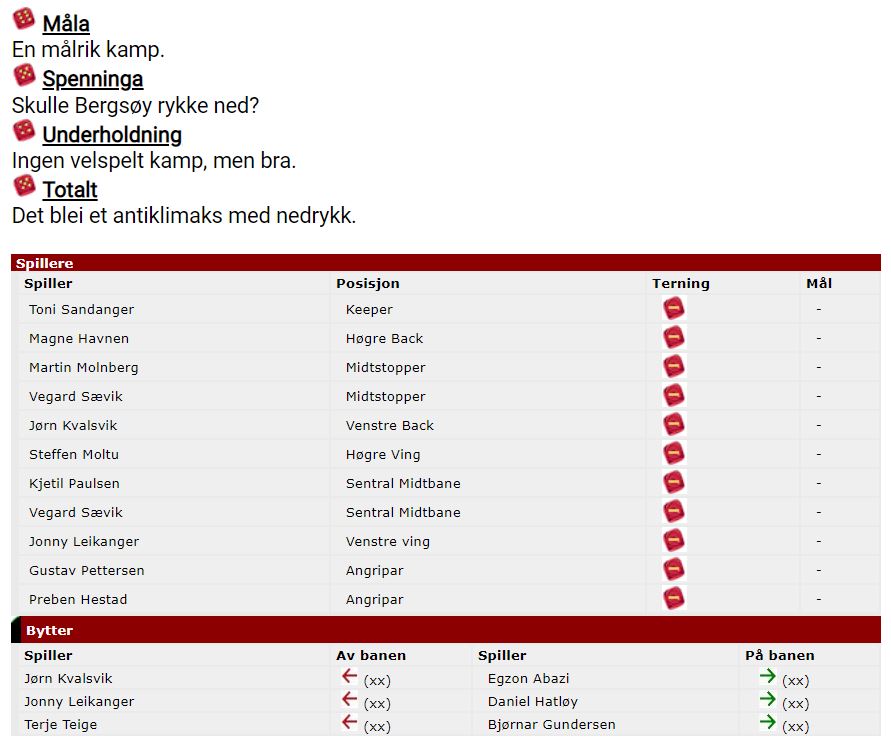Open the Spenninga heading link
Screen dimensions: 891x752
pos(92,79)
